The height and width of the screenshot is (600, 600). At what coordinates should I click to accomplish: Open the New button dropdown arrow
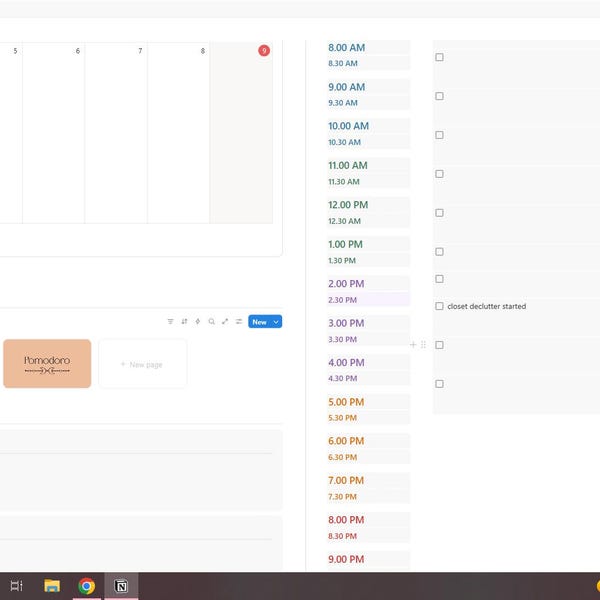(276, 322)
